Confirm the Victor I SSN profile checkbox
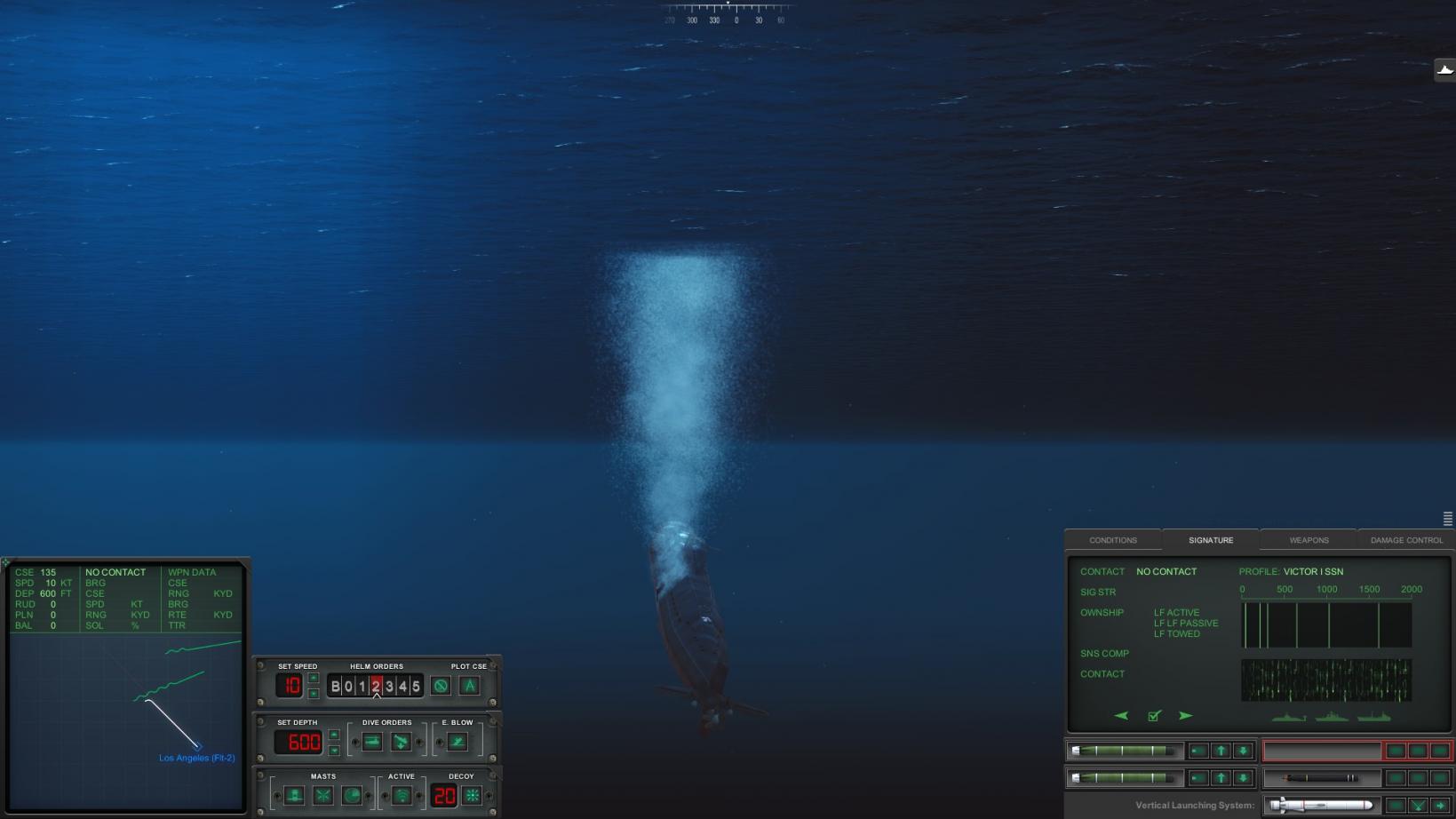The width and height of the screenshot is (1456, 819). pyautogui.click(x=1154, y=716)
